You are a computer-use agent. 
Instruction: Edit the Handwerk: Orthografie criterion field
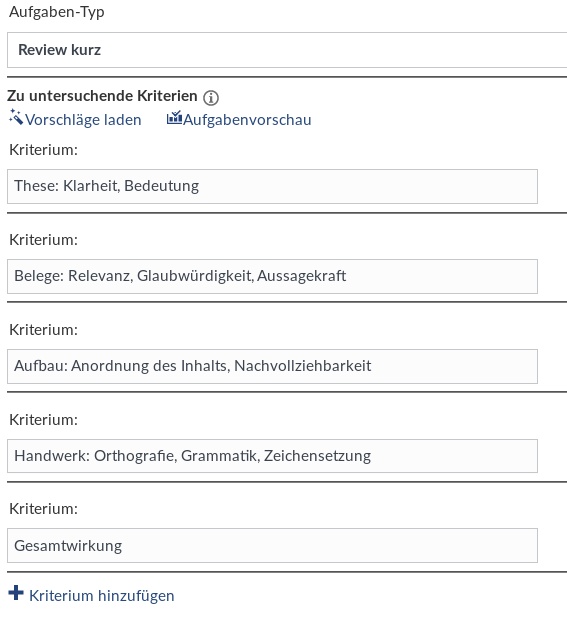272,456
